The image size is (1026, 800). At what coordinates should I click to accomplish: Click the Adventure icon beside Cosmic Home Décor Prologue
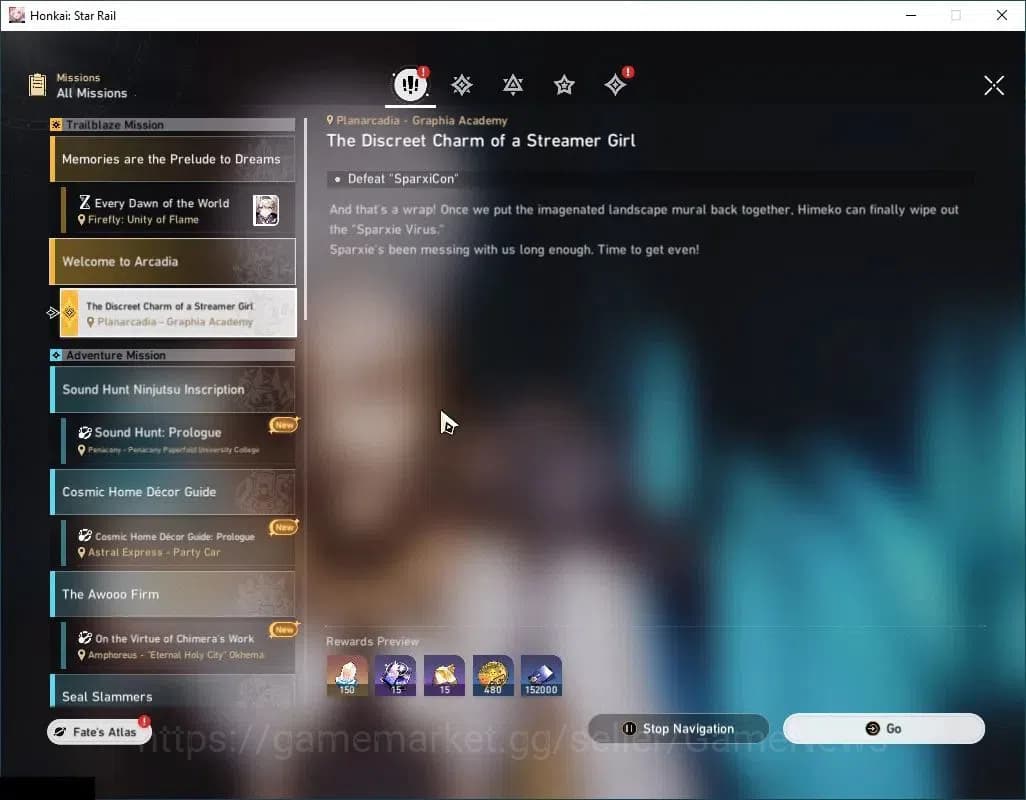pos(84,535)
